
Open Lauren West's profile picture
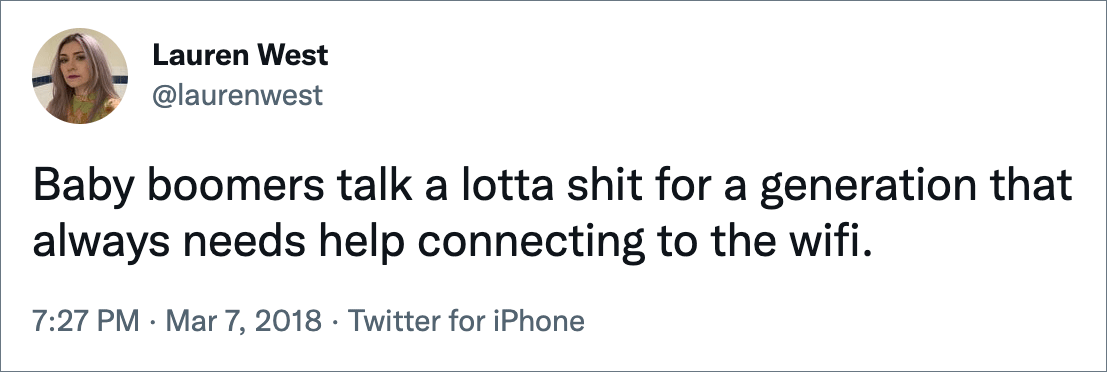pyautogui.click(x=80, y=76)
